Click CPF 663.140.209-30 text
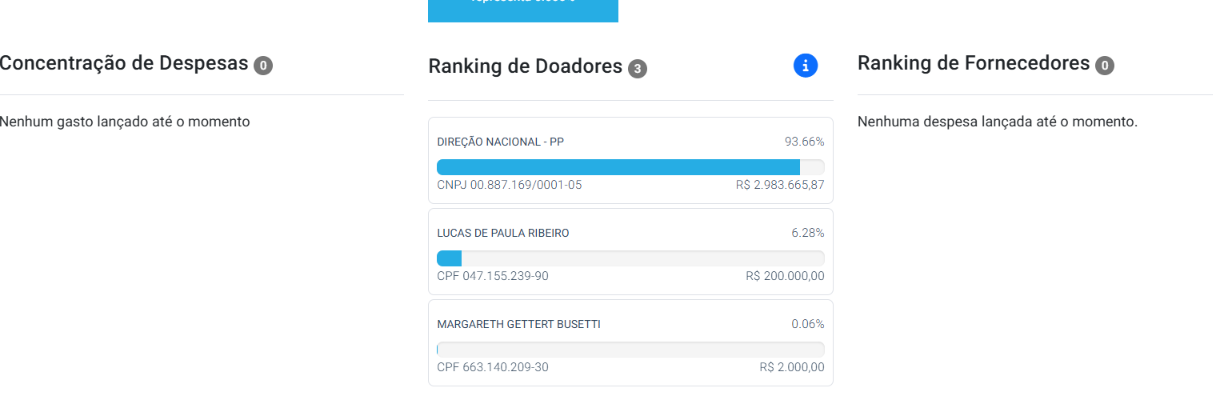The height and width of the screenshot is (398, 1213). [x=493, y=367]
